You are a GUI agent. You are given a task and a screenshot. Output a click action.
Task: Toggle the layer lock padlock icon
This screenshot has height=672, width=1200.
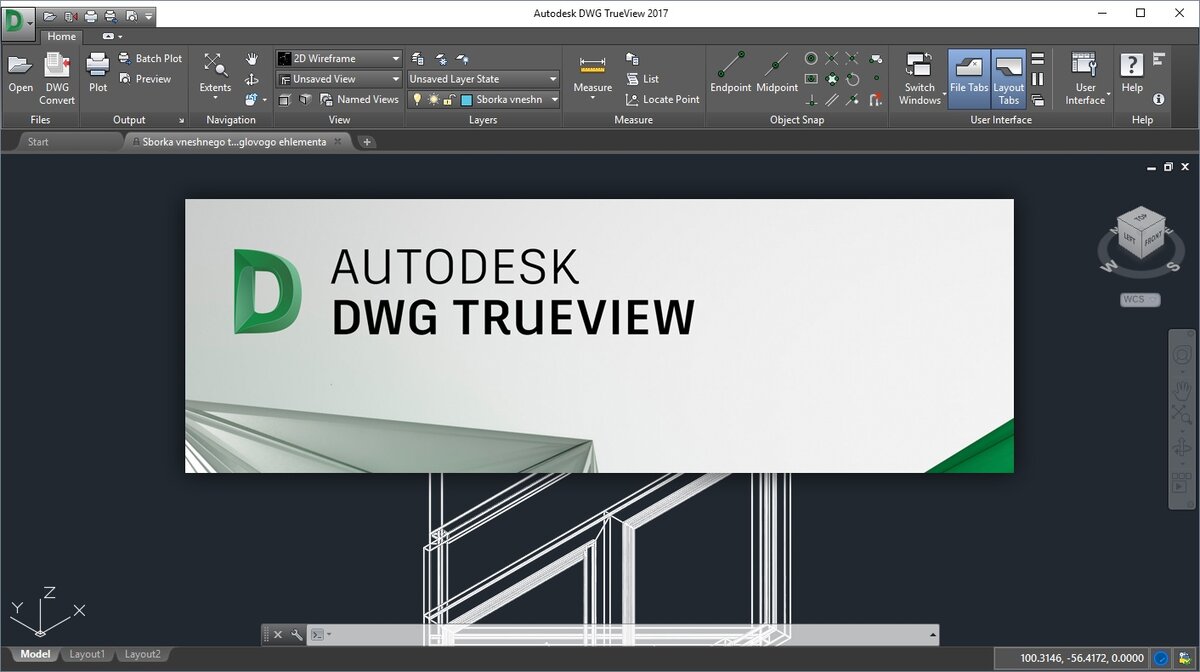click(x=450, y=100)
